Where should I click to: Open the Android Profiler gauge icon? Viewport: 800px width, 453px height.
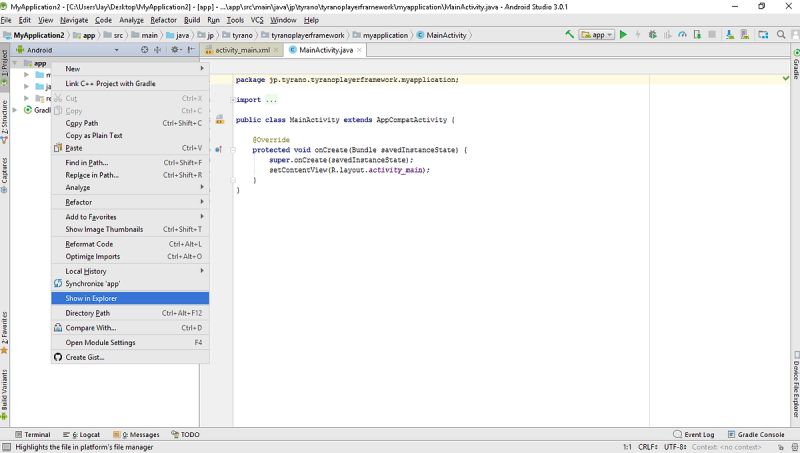[x=682, y=35]
